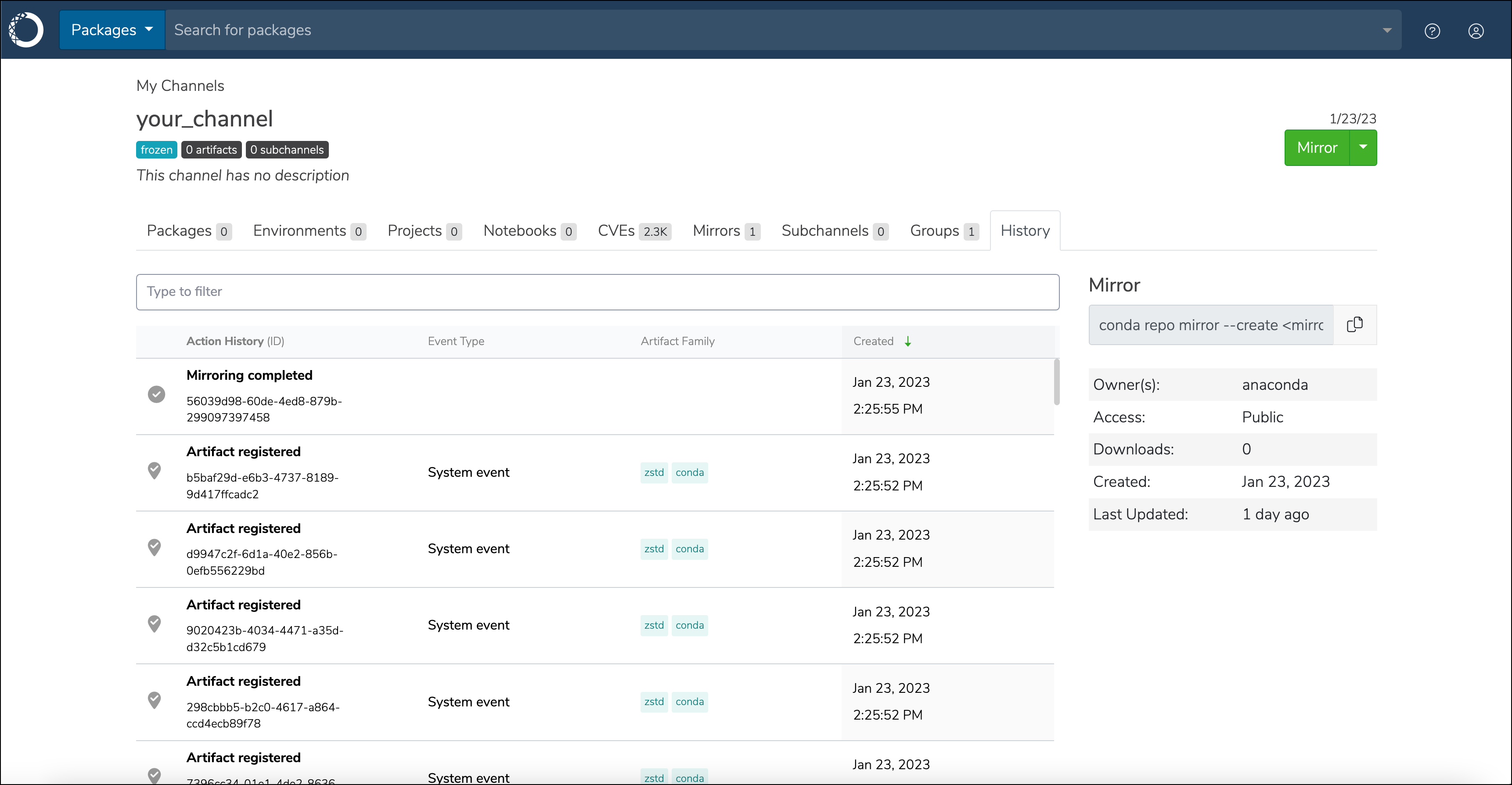Click the Anaconda logo icon

(x=26, y=30)
